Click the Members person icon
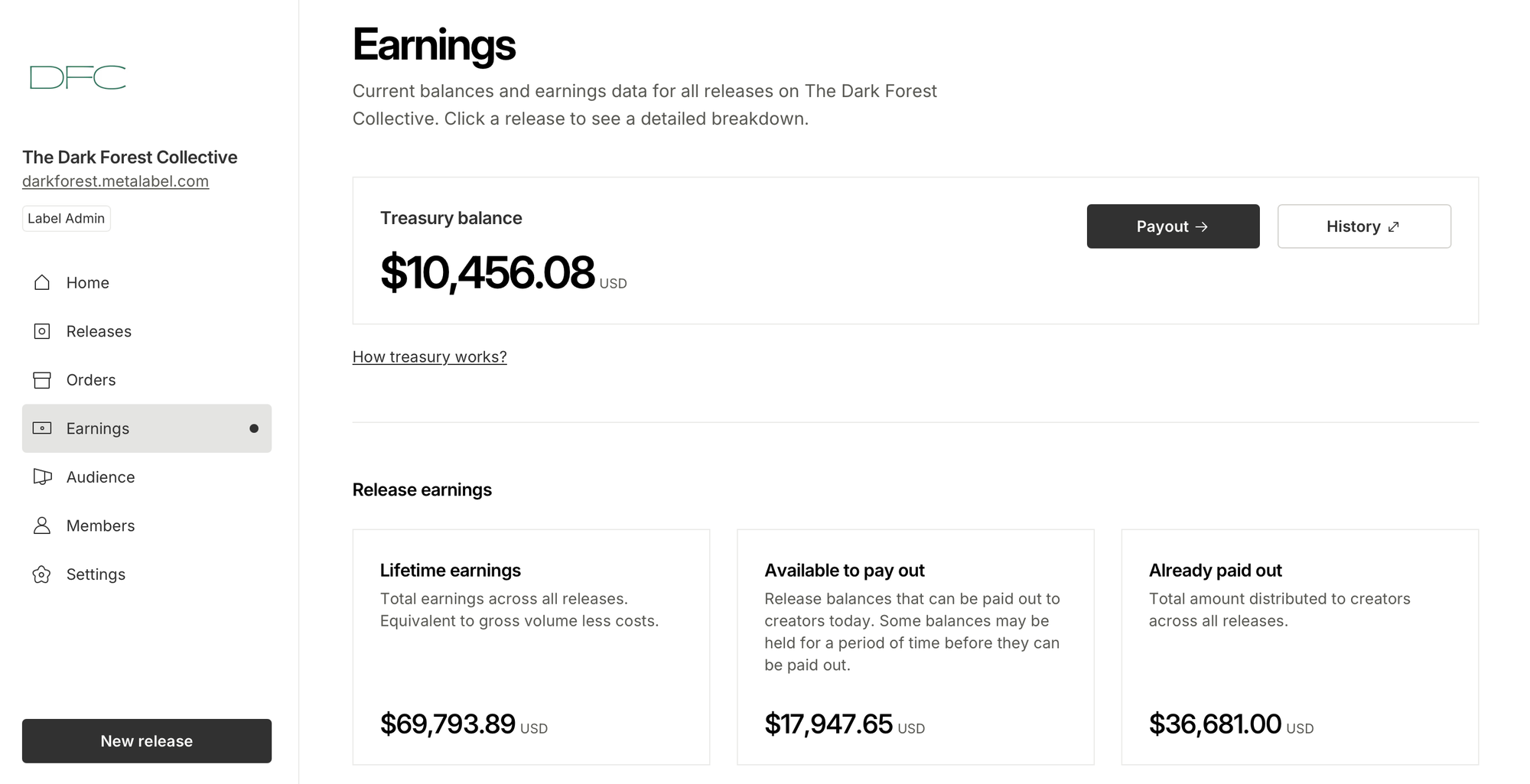The height and width of the screenshot is (784, 1530). pyautogui.click(x=42, y=525)
